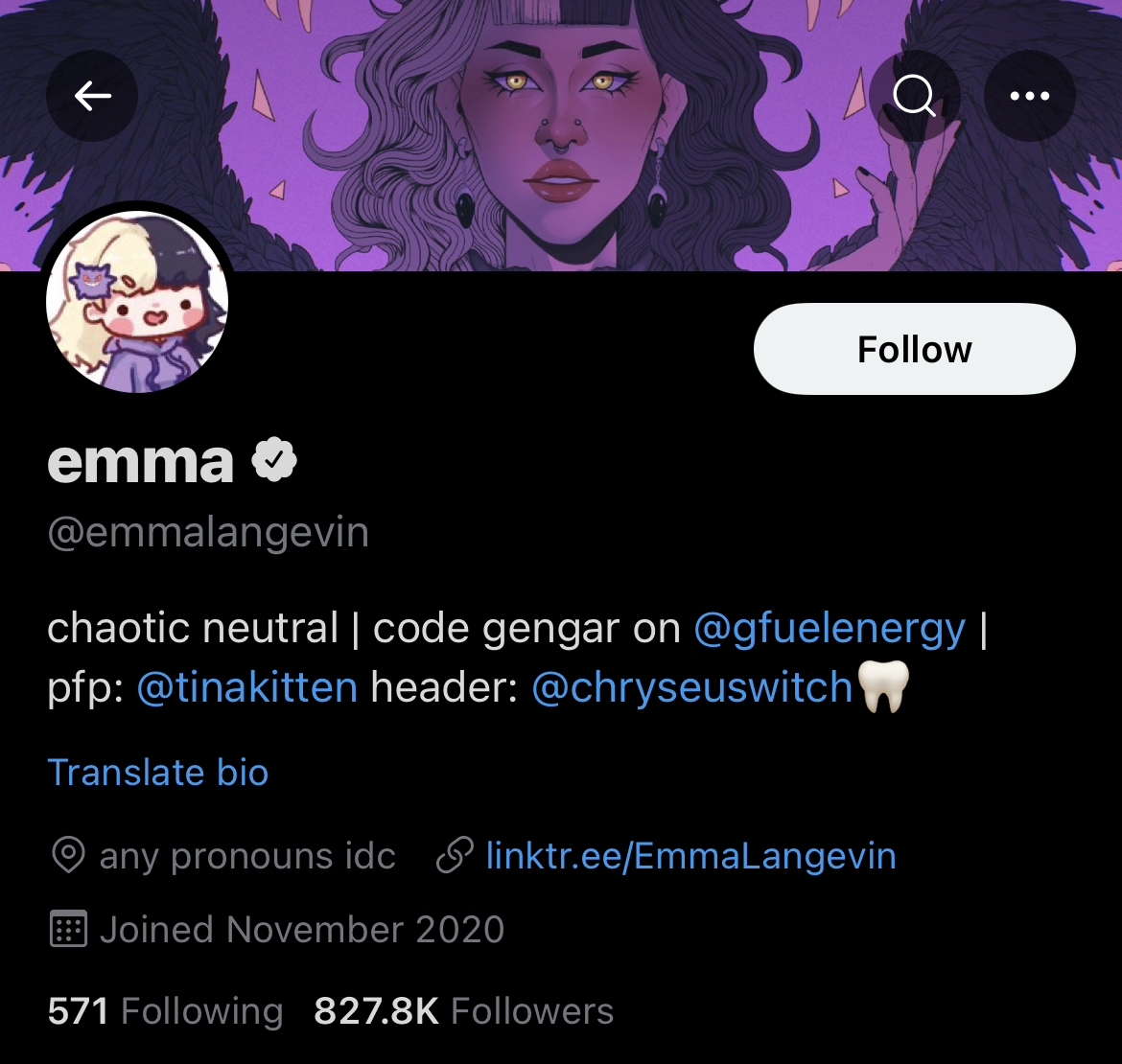Image resolution: width=1122 pixels, height=1064 pixels.
Task: Select the @emmalangevin handle text
Action: (208, 533)
